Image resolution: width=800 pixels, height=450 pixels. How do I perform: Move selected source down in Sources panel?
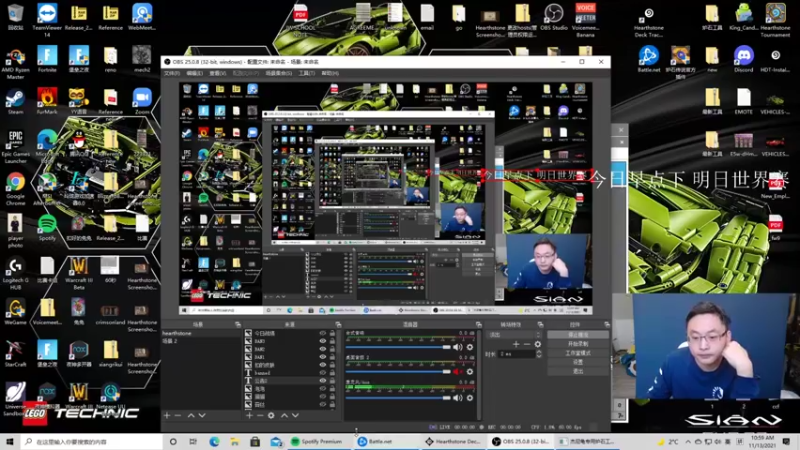tap(295, 416)
